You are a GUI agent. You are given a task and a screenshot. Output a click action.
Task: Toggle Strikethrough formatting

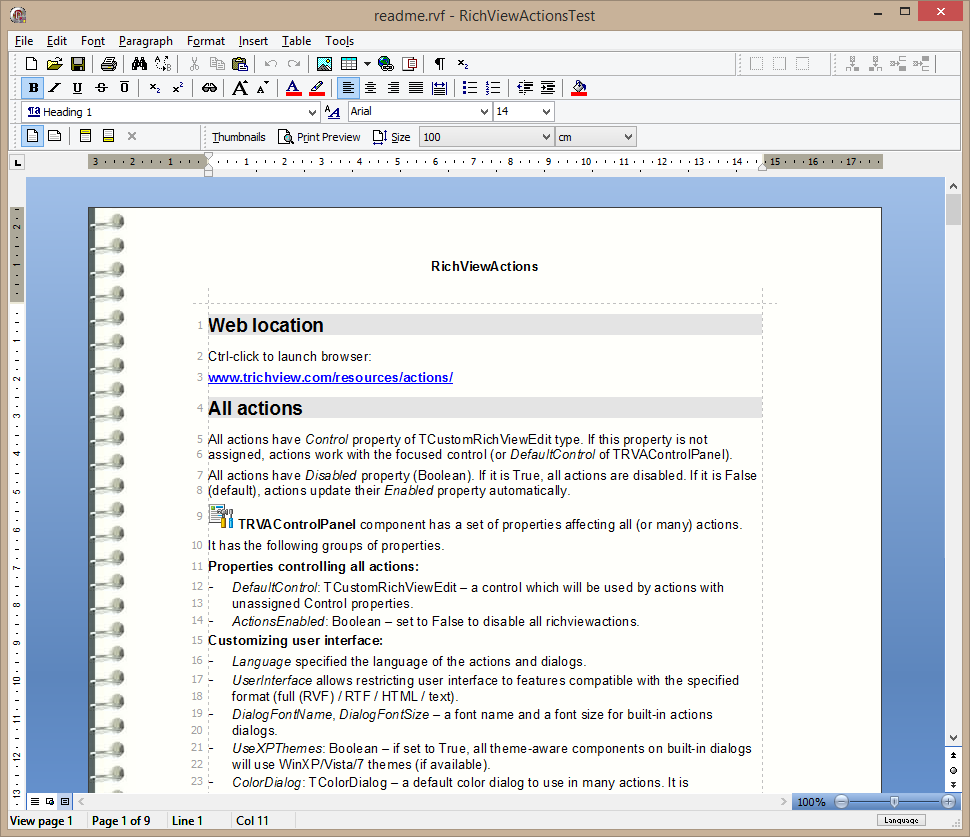tap(101, 88)
